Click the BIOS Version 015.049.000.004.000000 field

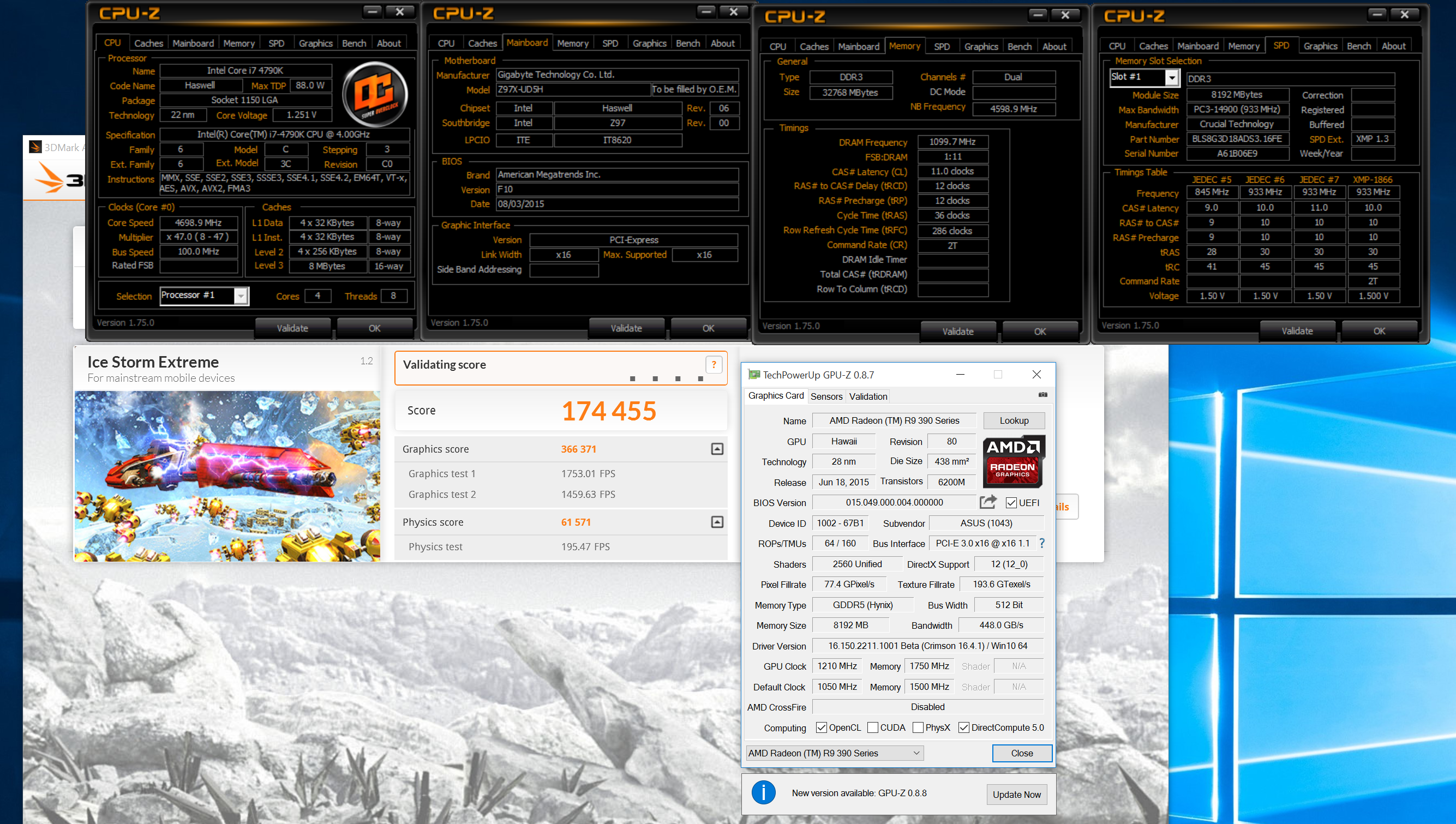(894, 503)
